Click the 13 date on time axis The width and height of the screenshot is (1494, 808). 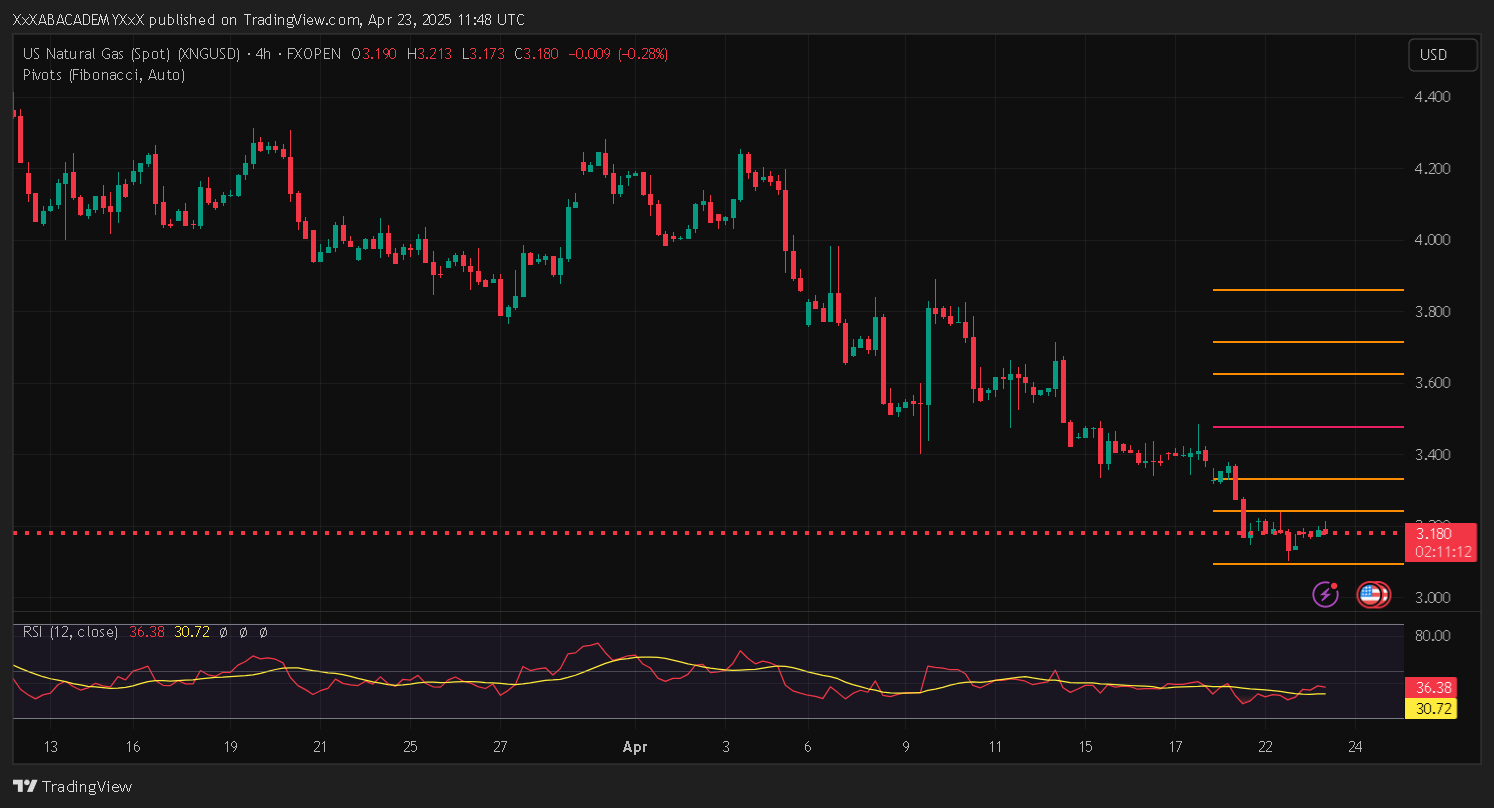coord(51,746)
